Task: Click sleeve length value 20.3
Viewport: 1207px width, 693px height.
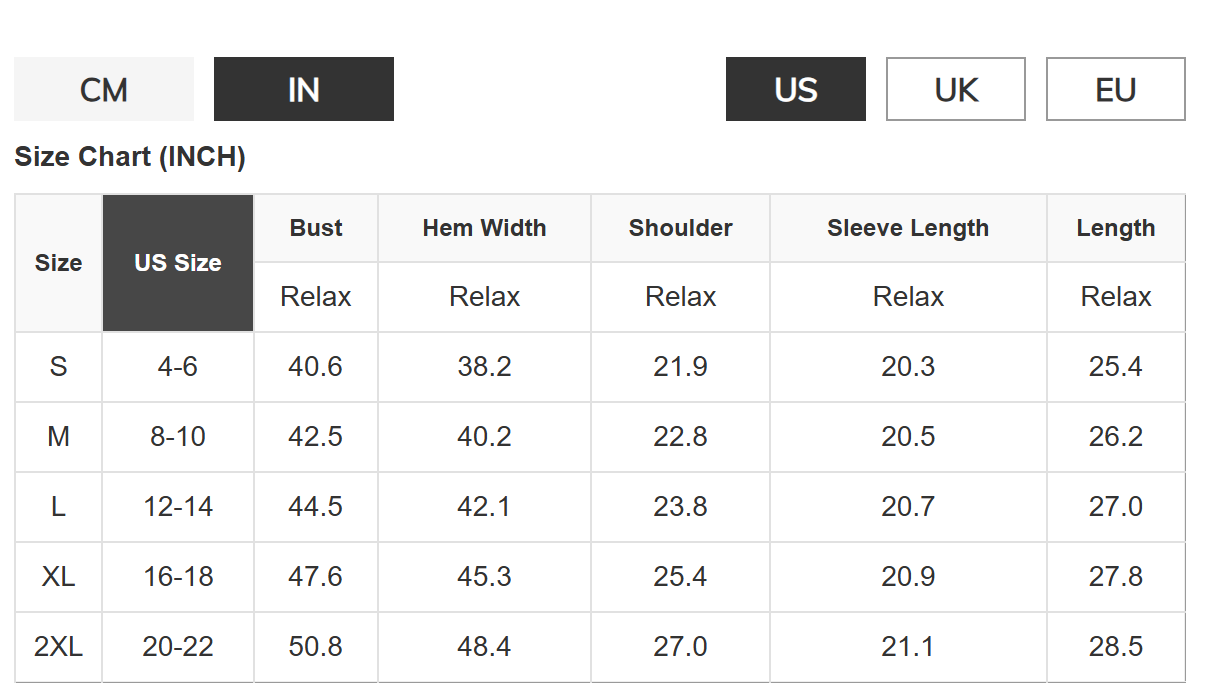Action: (908, 367)
